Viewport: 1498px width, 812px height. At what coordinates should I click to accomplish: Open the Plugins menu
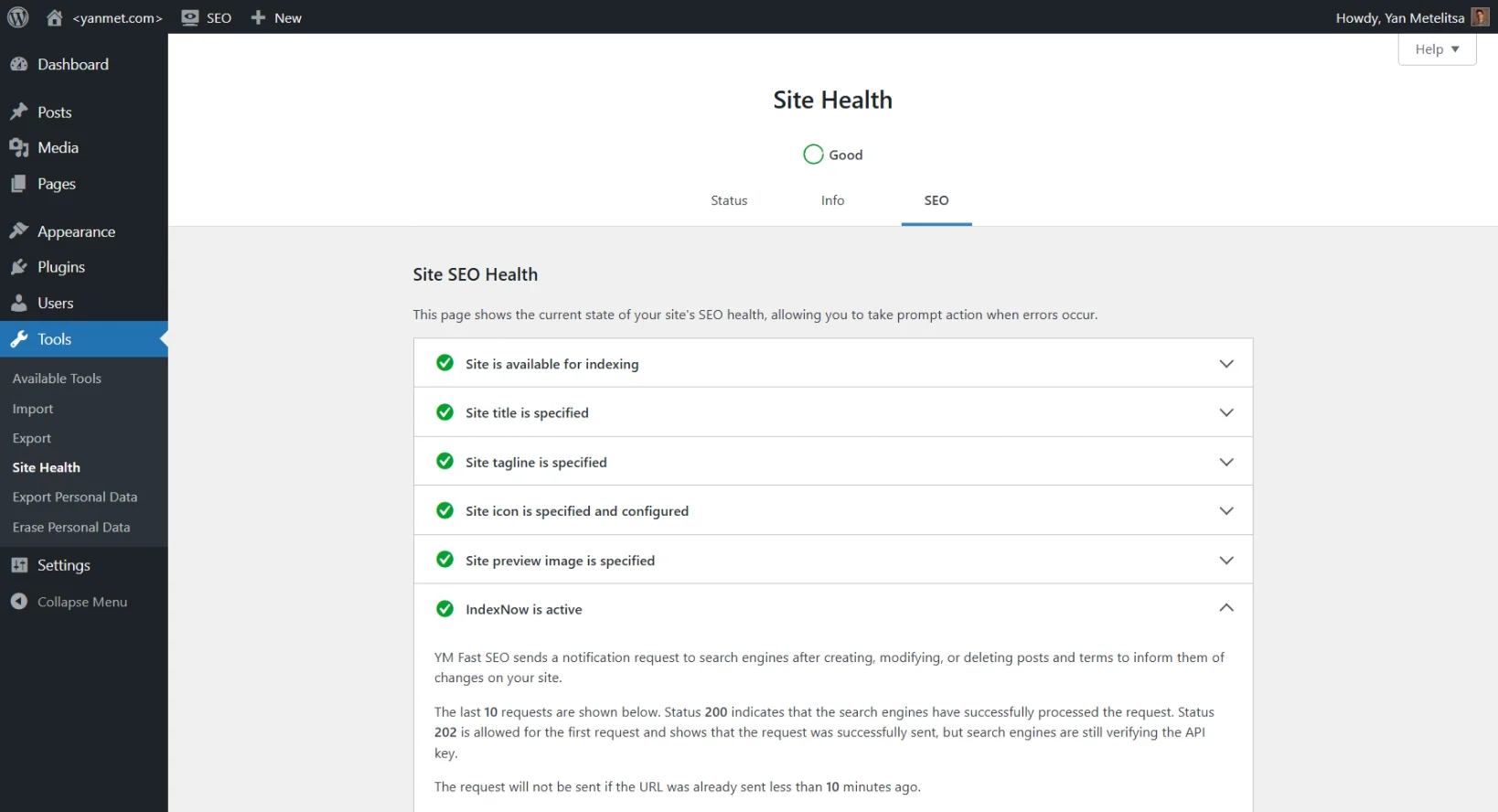pyautogui.click(x=60, y=267)
